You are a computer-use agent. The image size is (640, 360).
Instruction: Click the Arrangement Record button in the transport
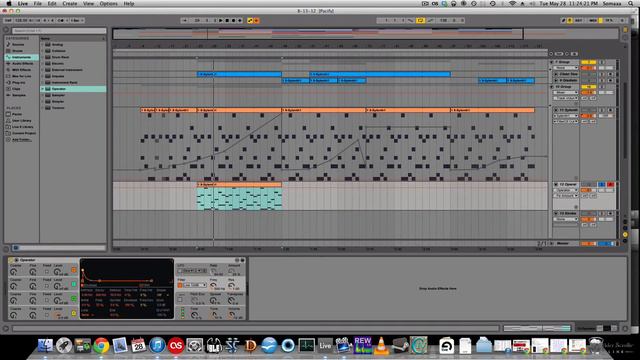(x=233, y=20)
